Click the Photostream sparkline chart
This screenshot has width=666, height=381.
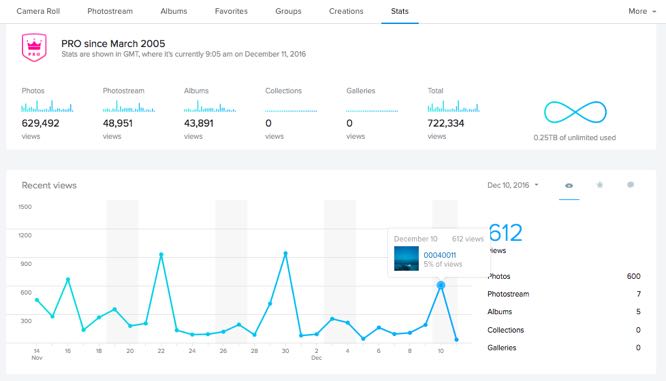[129, 106]
